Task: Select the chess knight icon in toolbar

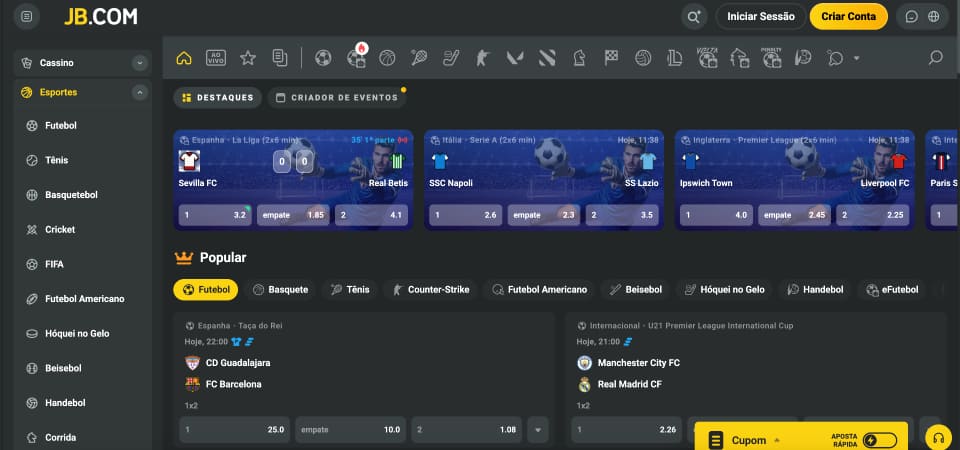Action: coord(579,58)
